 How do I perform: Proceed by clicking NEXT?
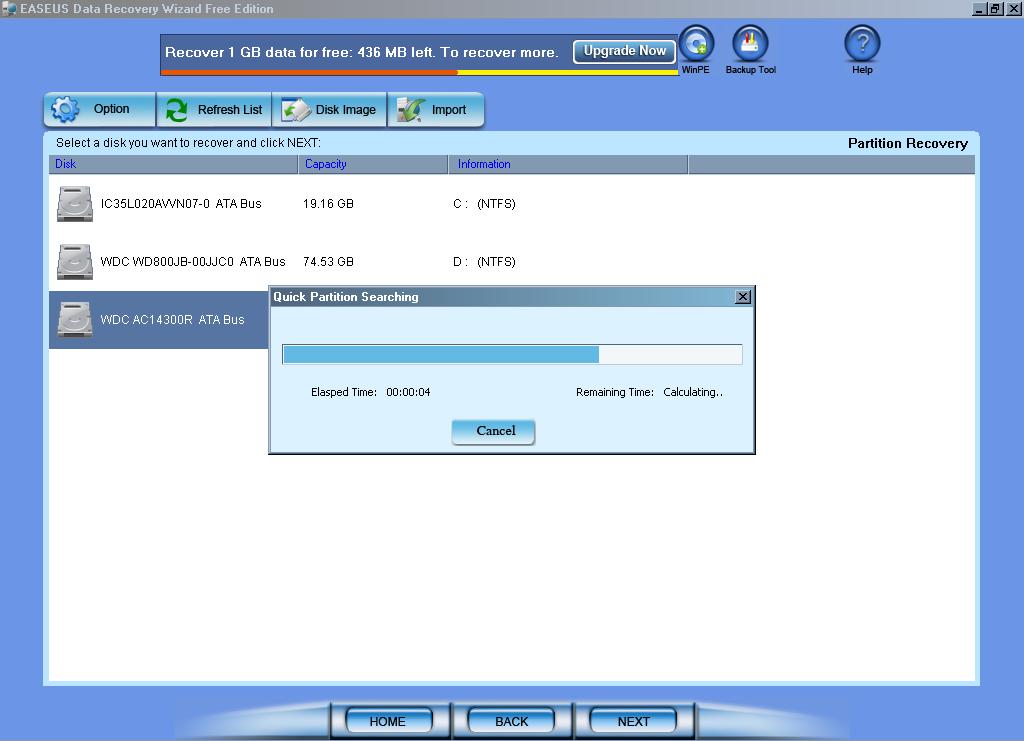point(633,721)
